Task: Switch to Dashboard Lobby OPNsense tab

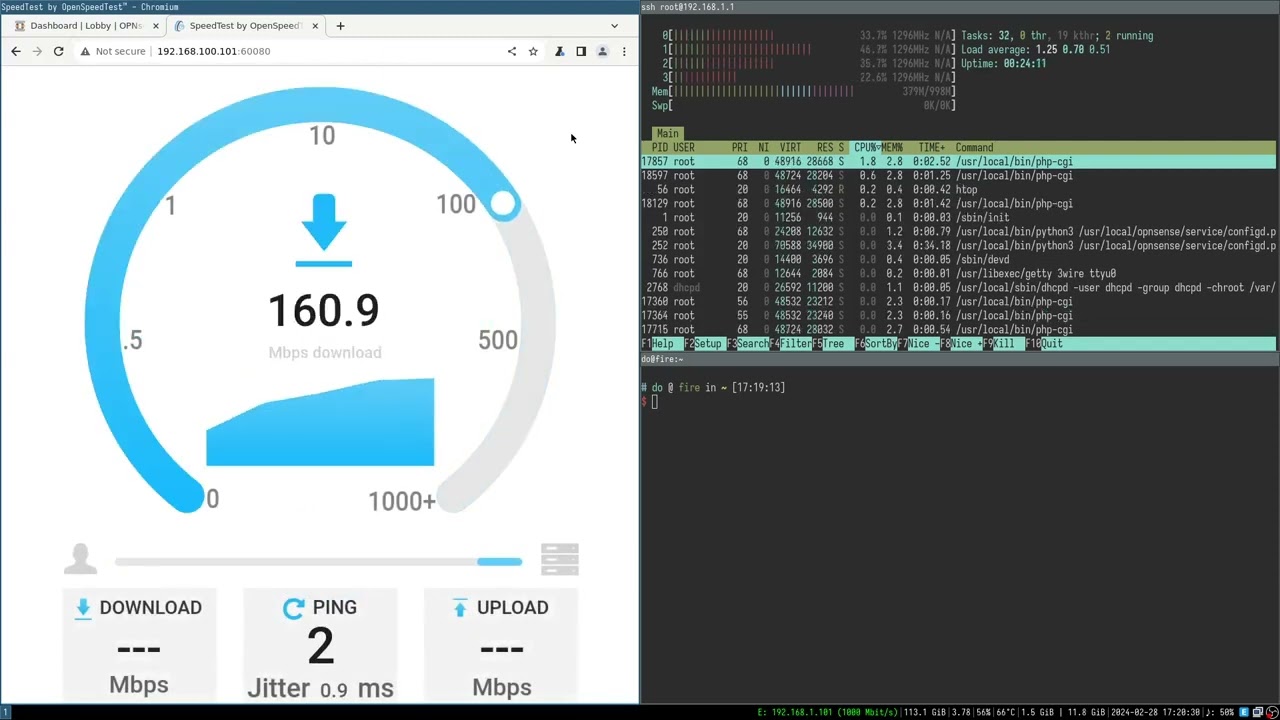Action: click(x=84, y=26)
